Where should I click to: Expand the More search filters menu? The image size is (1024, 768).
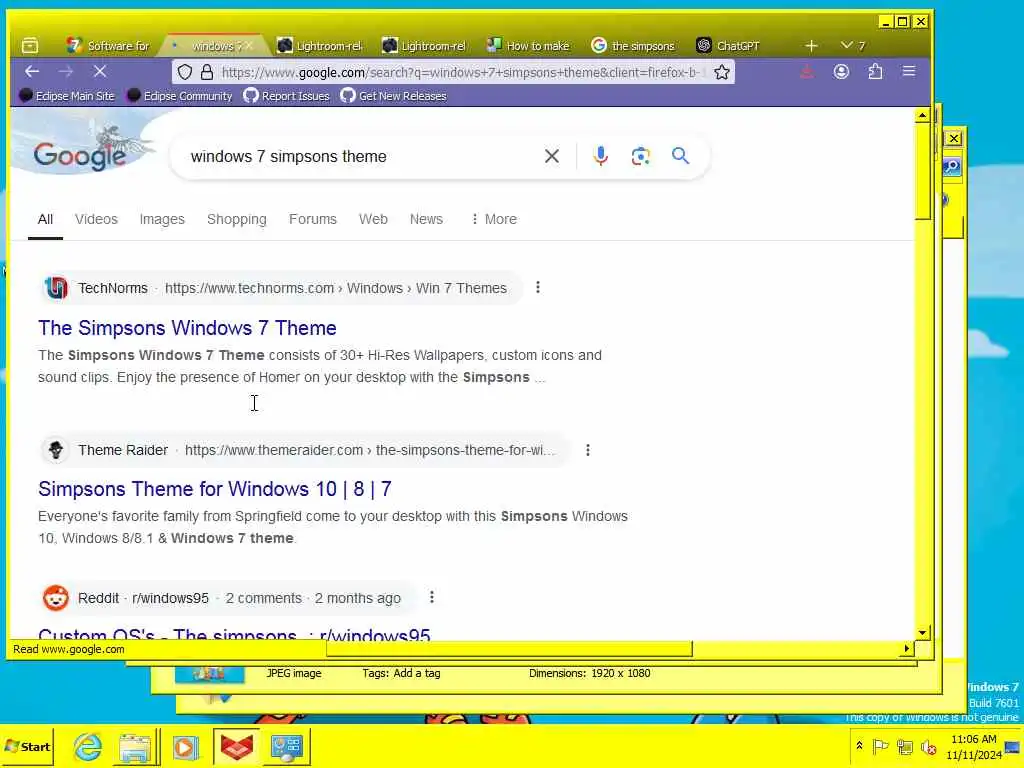pos(494,219)
